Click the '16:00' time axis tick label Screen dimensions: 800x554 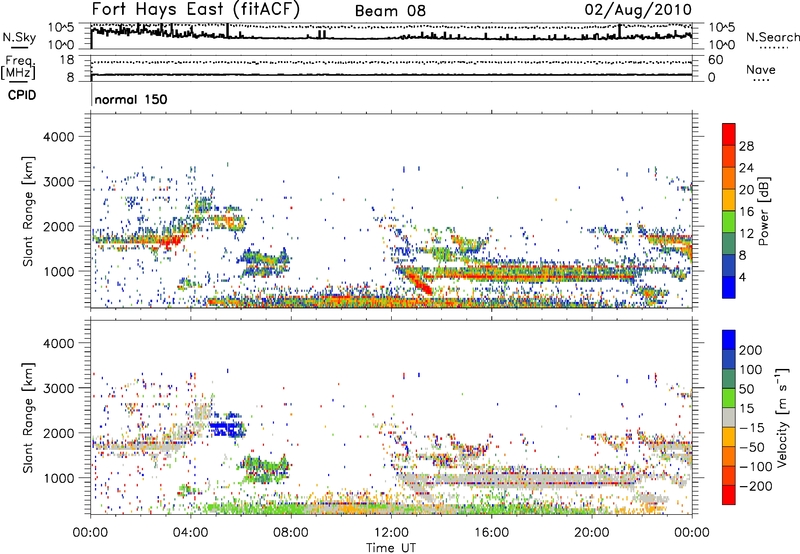[x=492, y=533]
